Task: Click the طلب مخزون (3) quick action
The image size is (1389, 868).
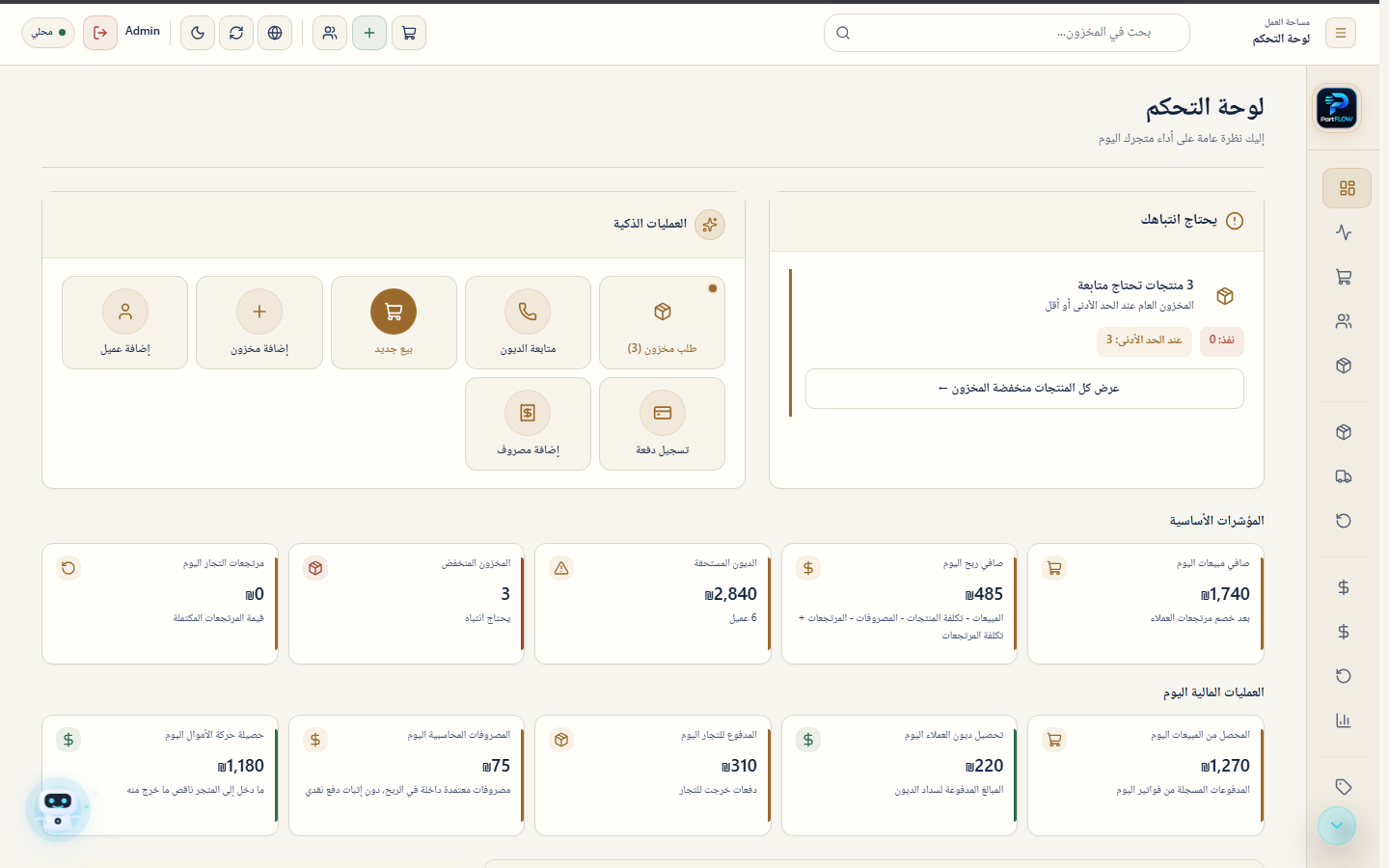Action: tap(662, 322)
